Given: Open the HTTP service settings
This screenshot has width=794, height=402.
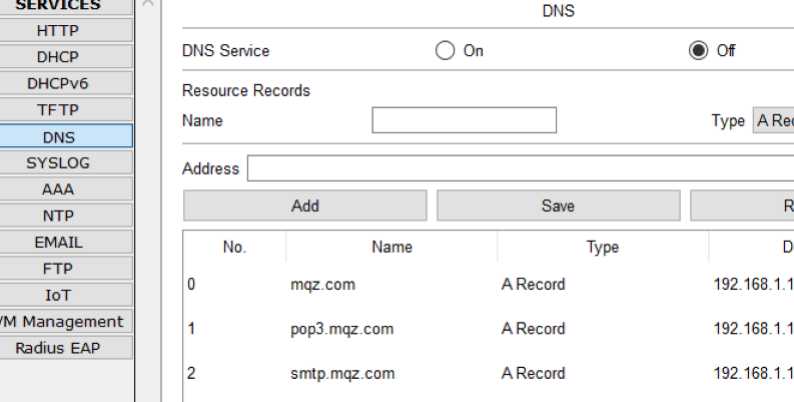Looking at the screenshot, I should pos(58,31).
